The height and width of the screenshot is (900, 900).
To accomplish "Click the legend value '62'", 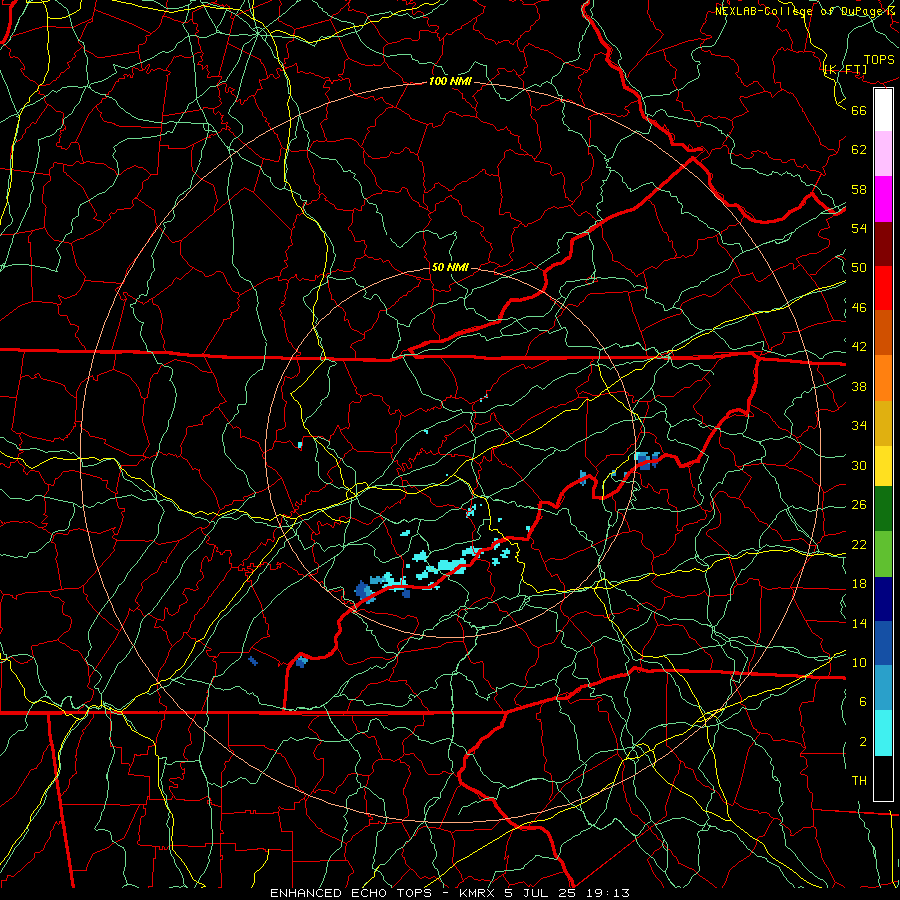I will point(859,150).
